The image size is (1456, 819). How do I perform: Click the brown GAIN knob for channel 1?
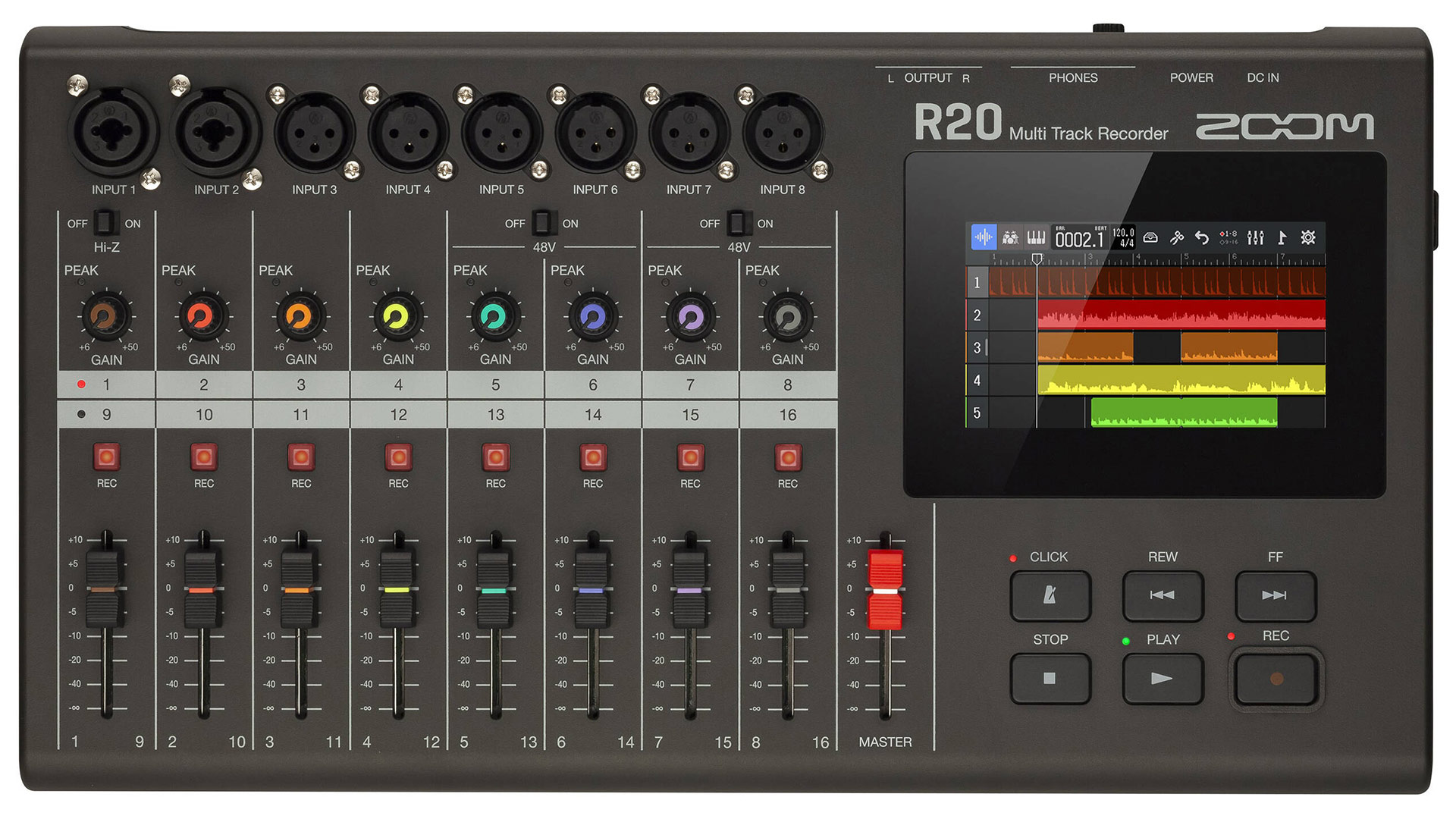pyautogui.click(x=105, y=316)
